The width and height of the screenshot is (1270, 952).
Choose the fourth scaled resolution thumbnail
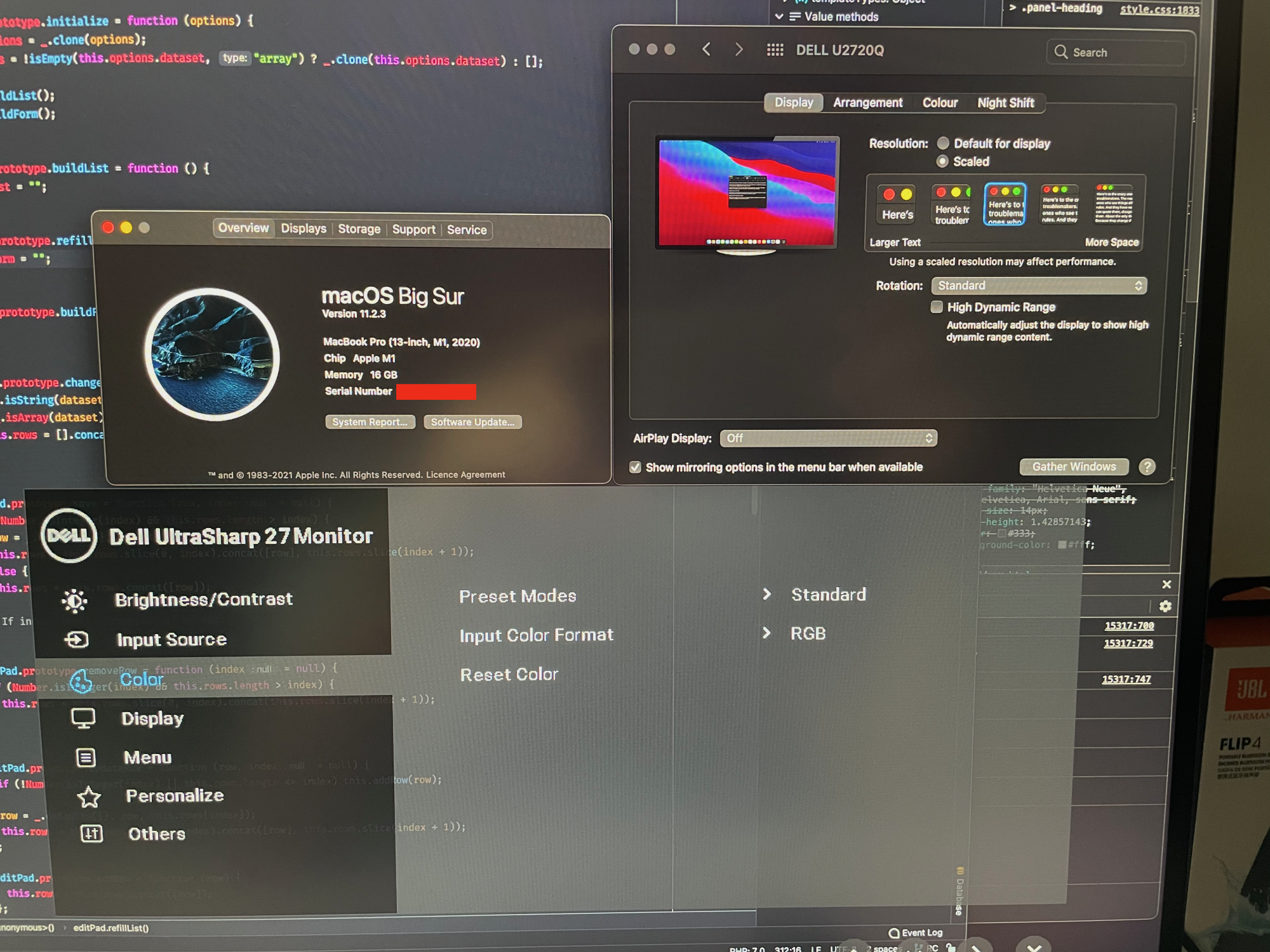pos(1059,204)
